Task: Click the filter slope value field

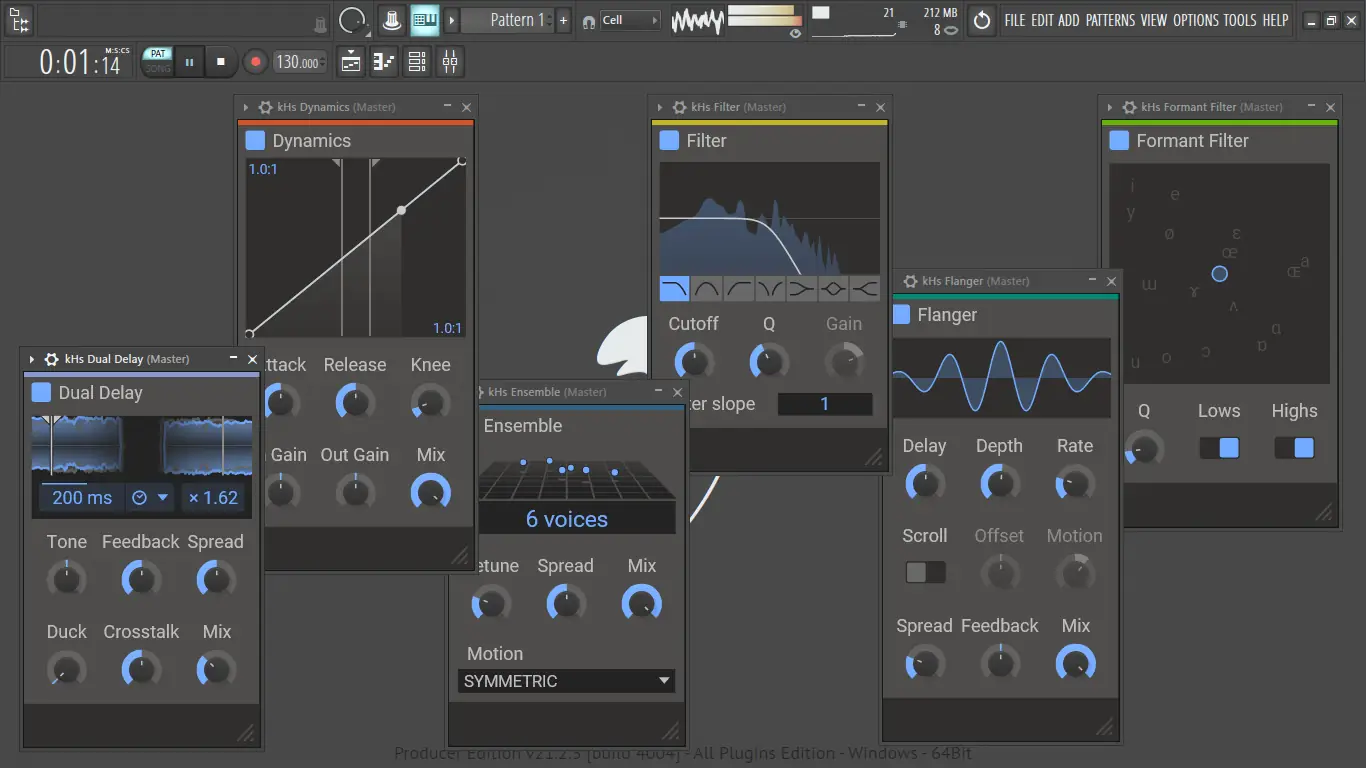Action: (825, 404)
